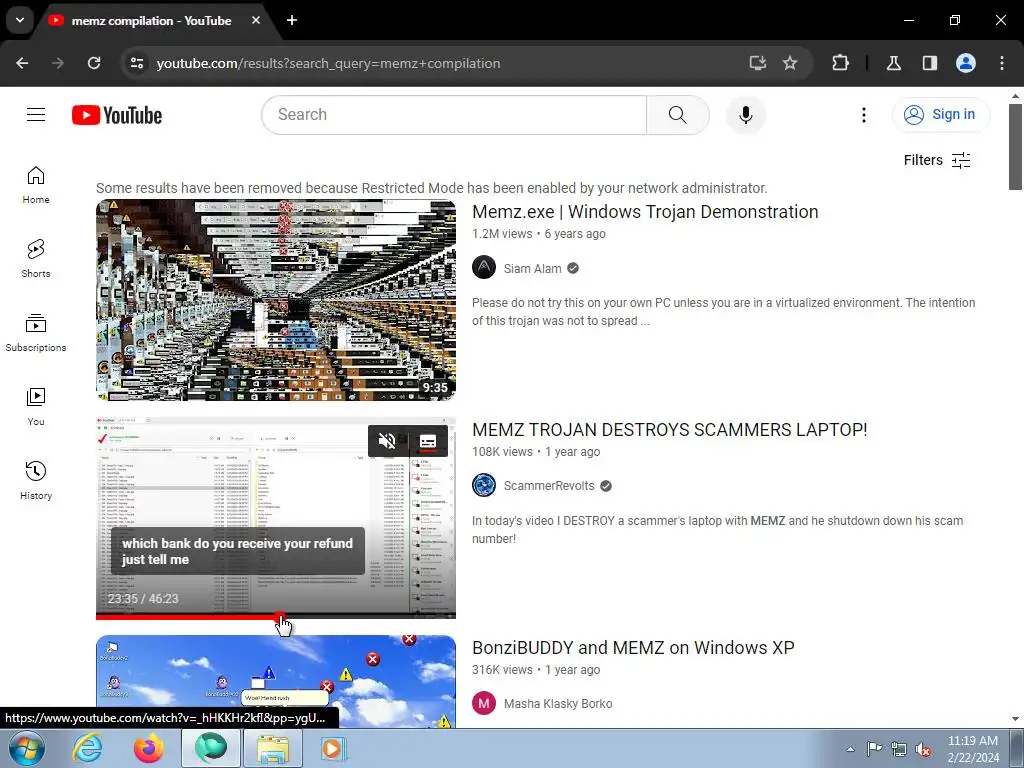Open Action Center flag icon in tray
The image size is (1024, 768).
[x=874, y=749]
